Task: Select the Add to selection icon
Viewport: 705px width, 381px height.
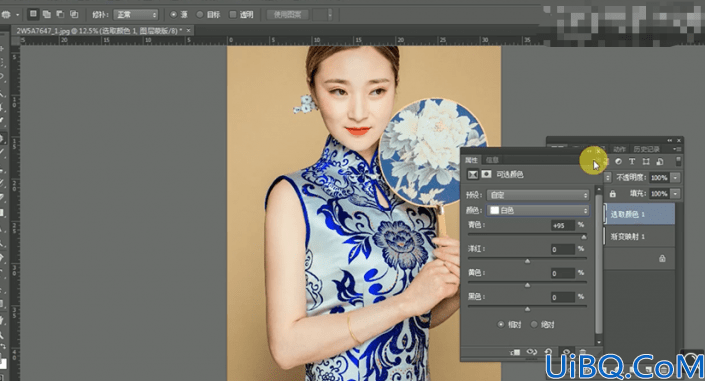Action: [x=47, y=14]
